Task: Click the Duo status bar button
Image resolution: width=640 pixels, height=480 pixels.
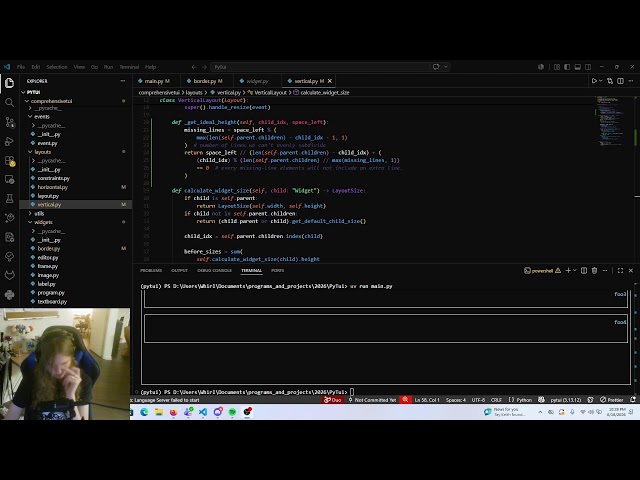Action: click(x=333, y=400)
